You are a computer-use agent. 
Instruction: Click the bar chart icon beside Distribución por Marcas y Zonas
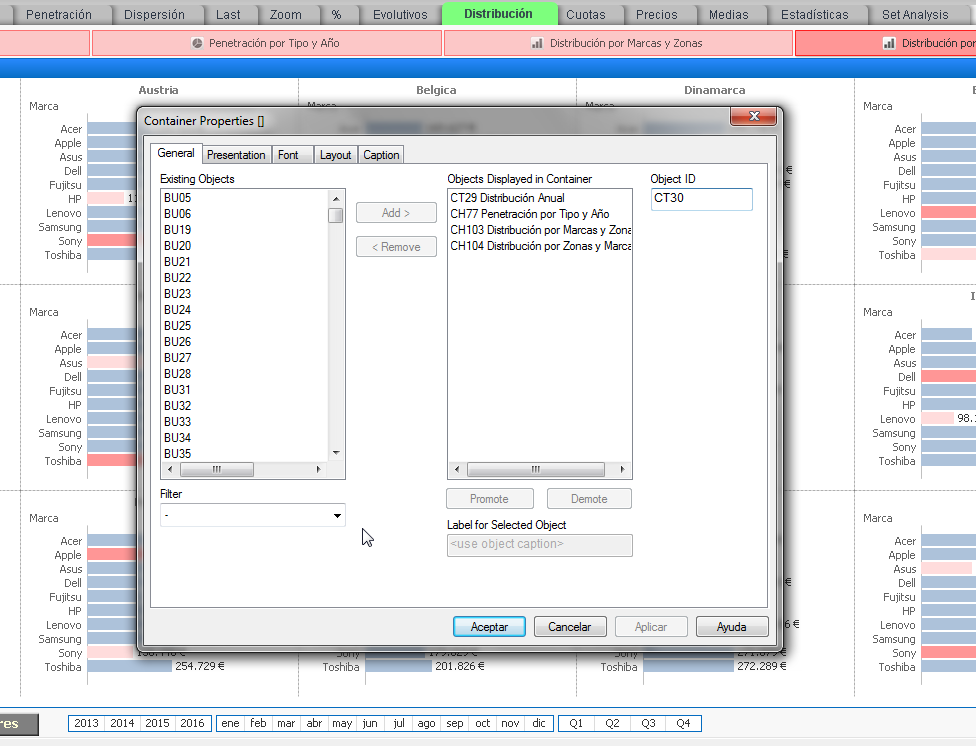(x=537, y=43)
